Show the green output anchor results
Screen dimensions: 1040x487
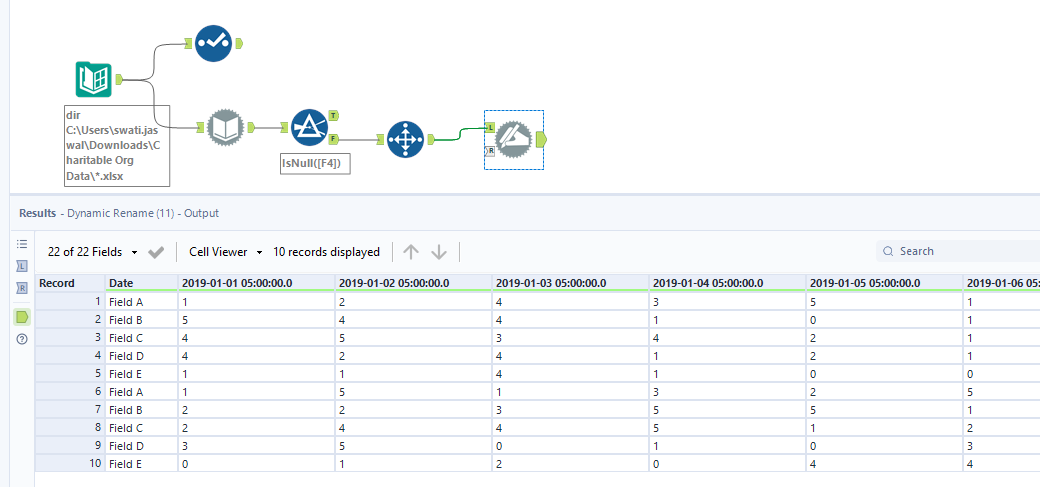21,317
